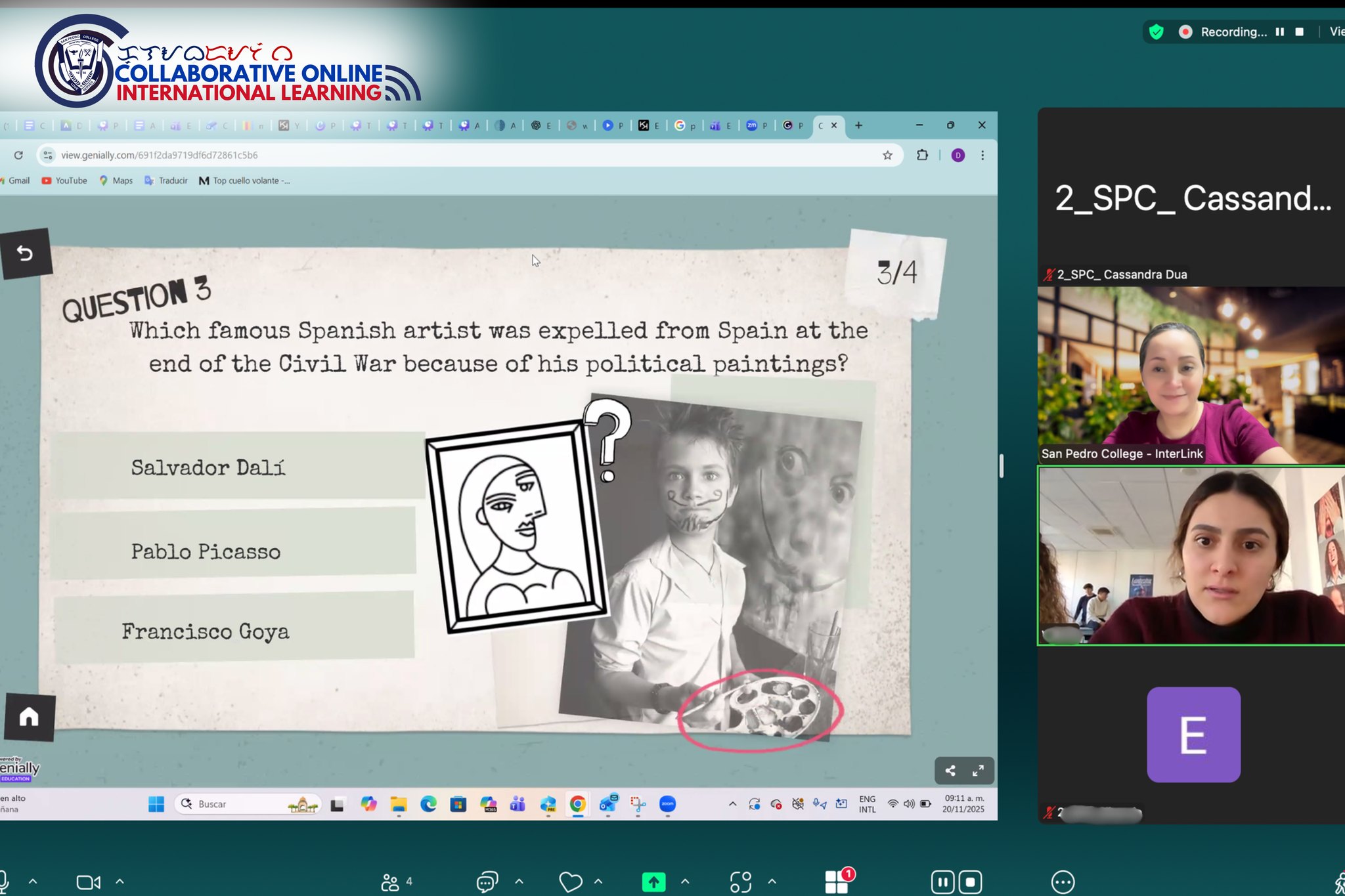Share the Genially presentation

(x=950, y=771)
